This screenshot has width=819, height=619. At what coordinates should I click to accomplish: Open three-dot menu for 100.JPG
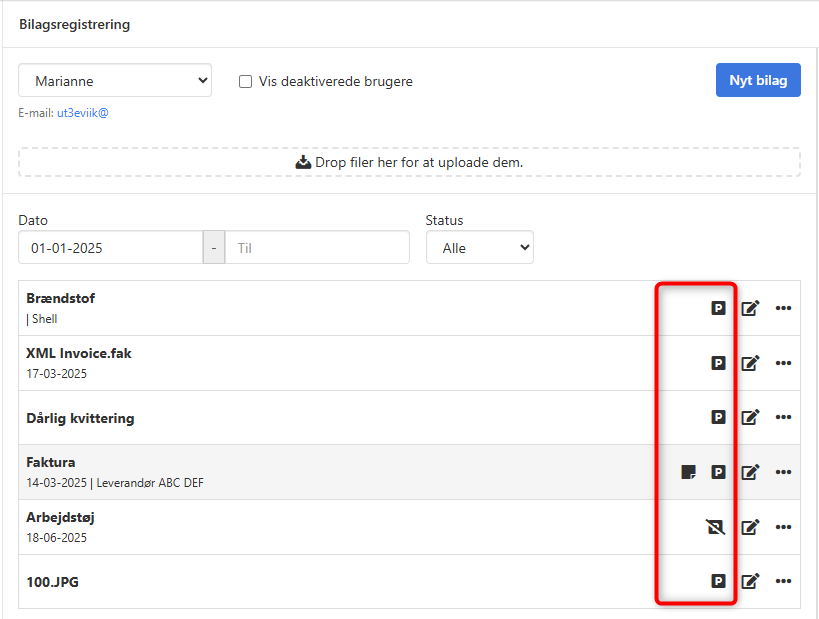(x=783, y=581)
